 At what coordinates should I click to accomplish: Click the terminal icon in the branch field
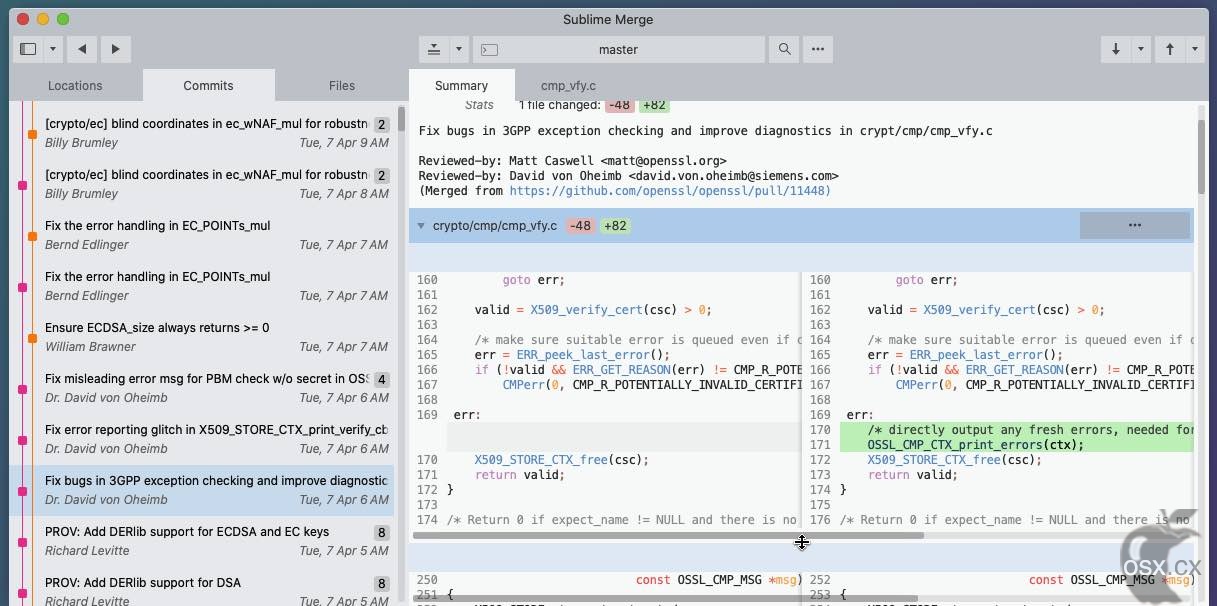click(489, 49)
